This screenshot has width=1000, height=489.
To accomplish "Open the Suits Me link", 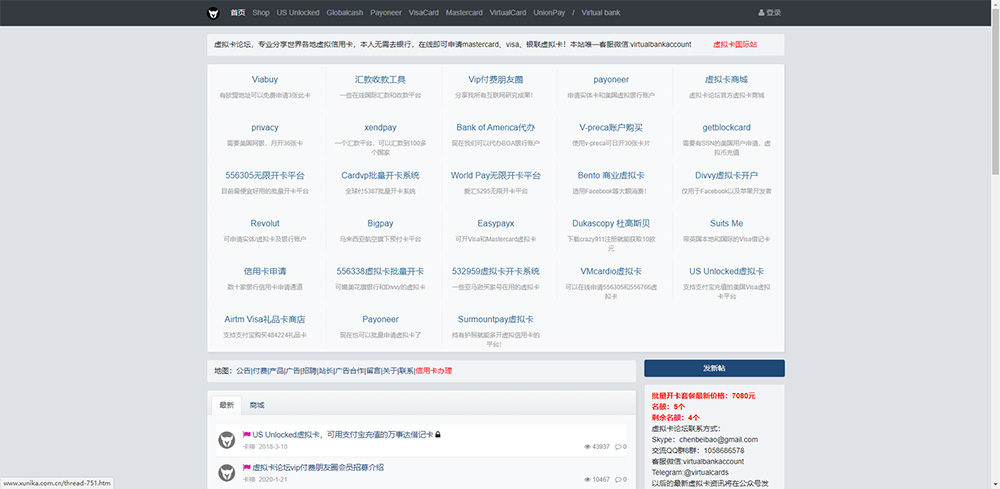I will tap(726, 223).
